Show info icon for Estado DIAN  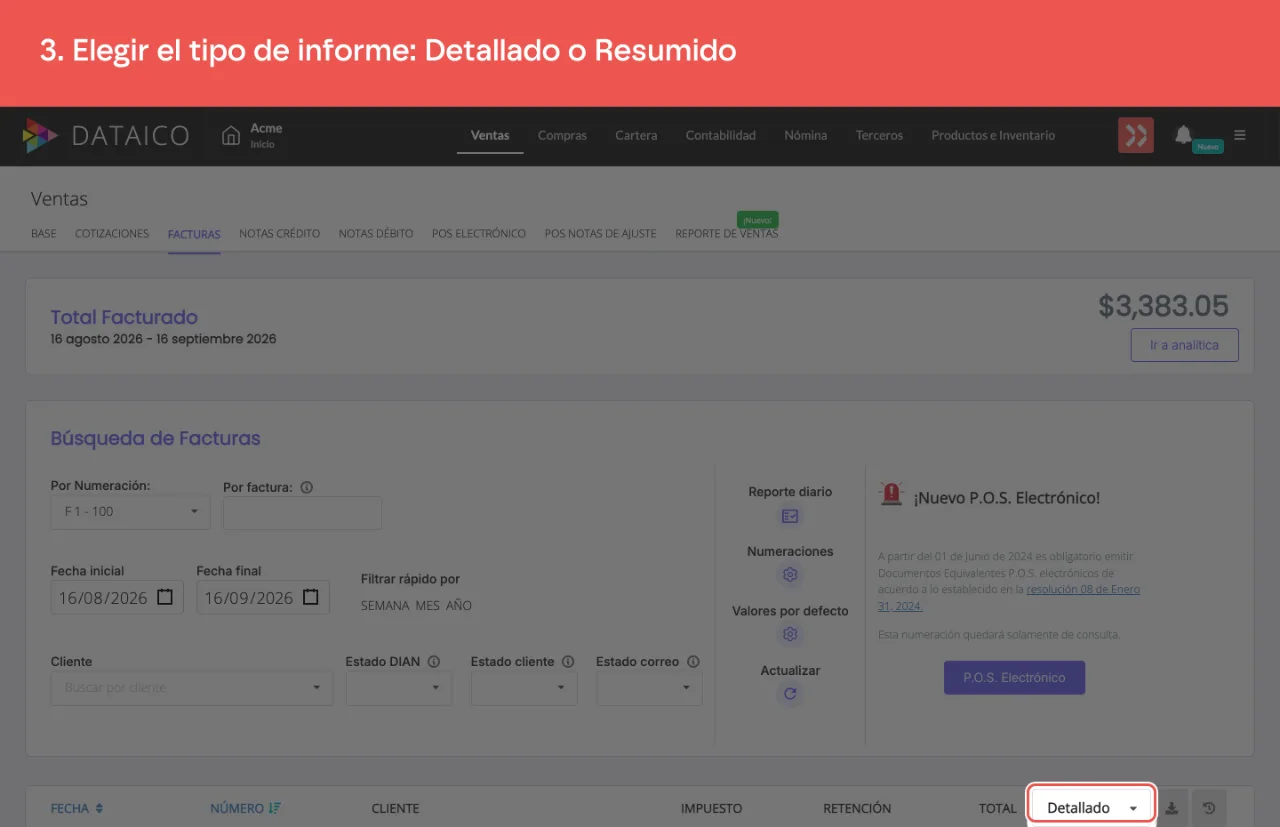[x=434, y=662]
